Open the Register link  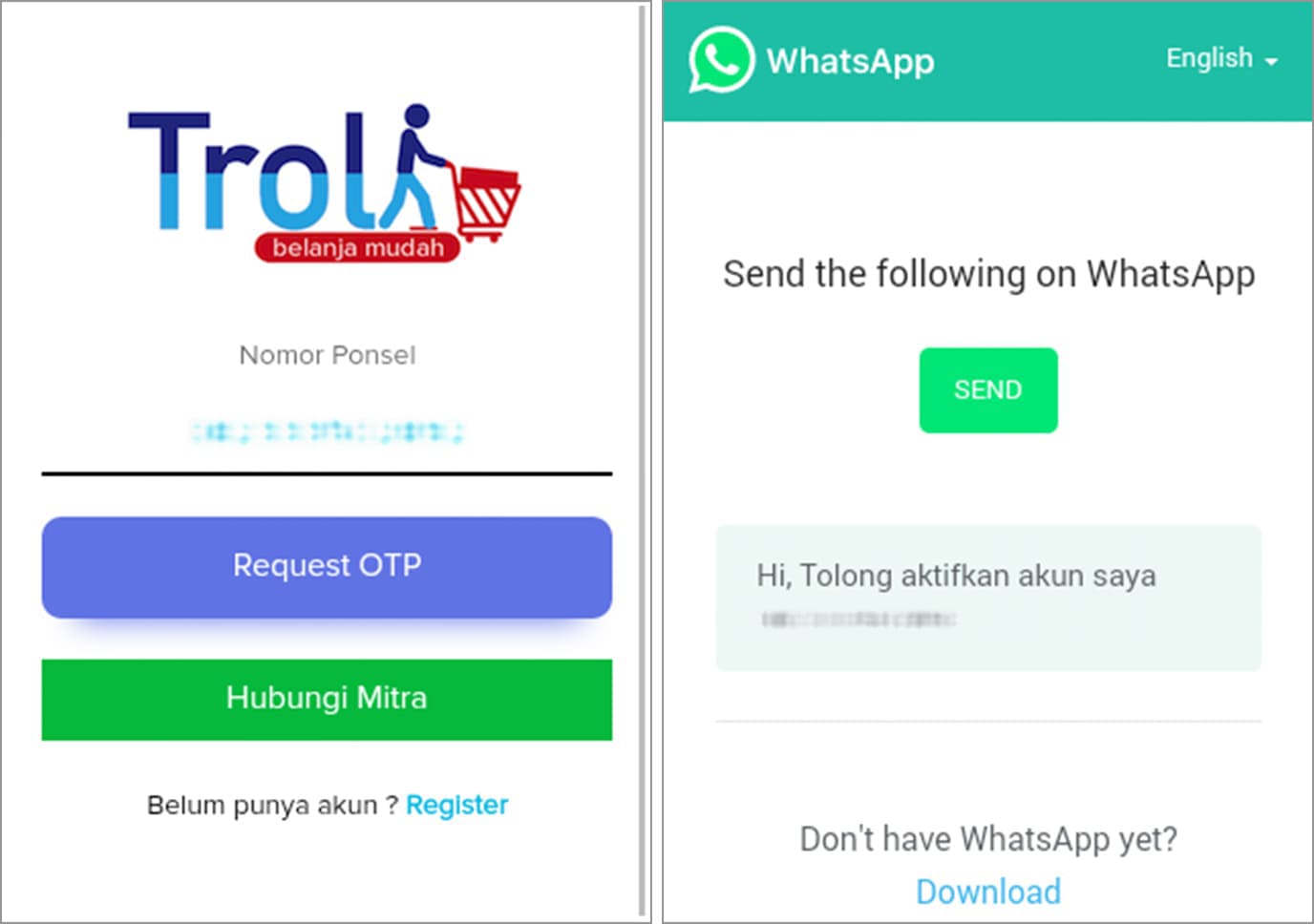click(x=456, y=805)
